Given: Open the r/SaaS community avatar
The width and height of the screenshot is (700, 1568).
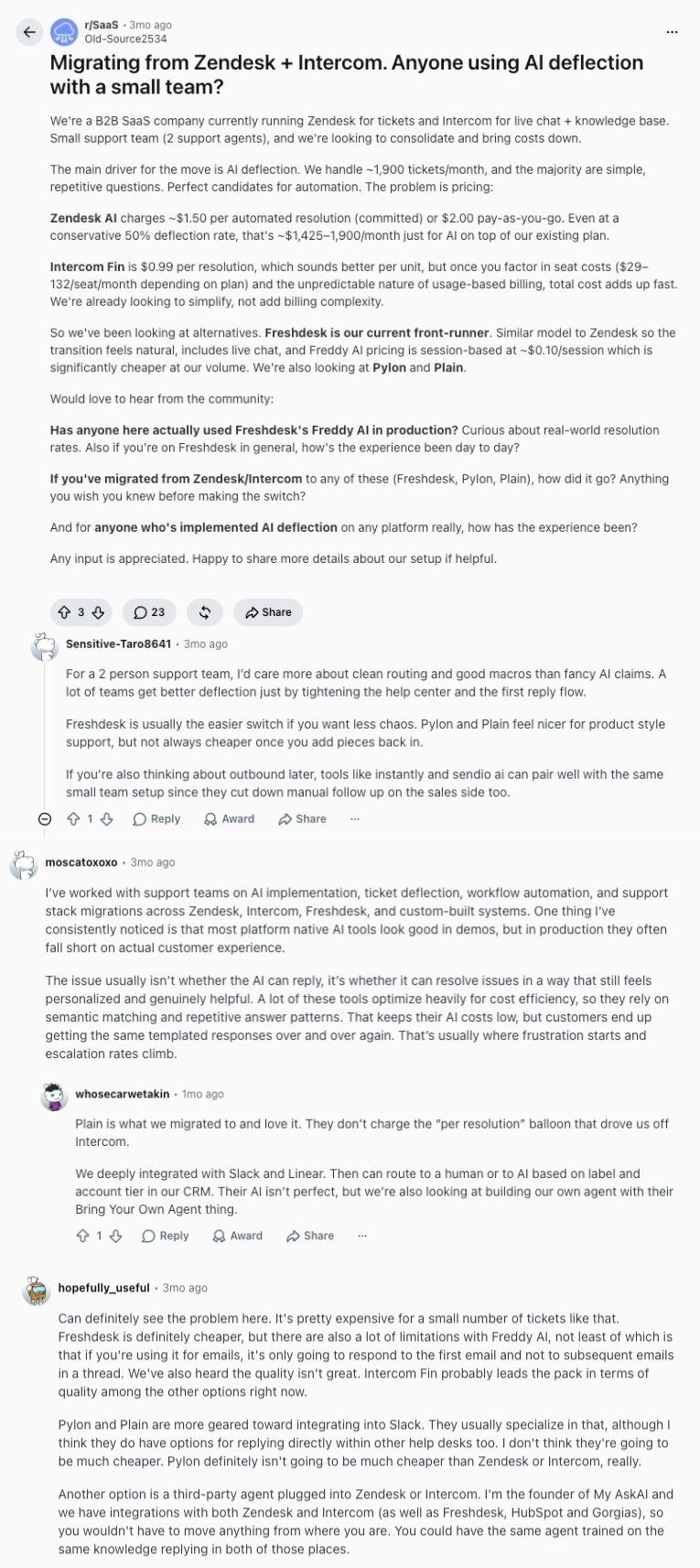Looking at the screenshot, I should click(64, 32).
